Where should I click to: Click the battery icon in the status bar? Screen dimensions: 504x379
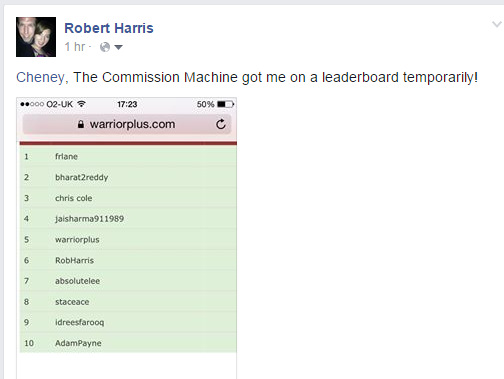click(226, 104)
